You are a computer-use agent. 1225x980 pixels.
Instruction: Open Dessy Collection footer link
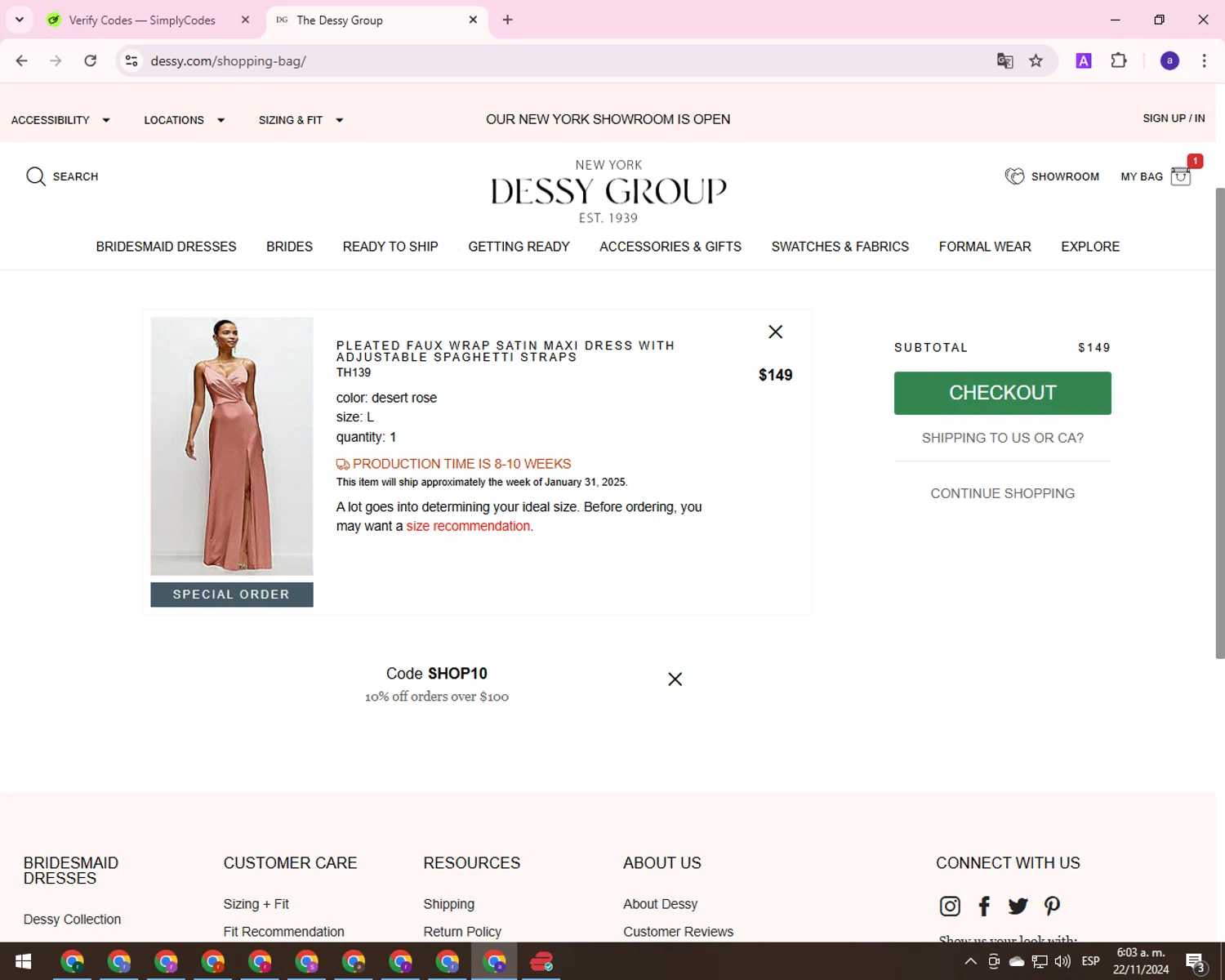[x=72, y=920]
